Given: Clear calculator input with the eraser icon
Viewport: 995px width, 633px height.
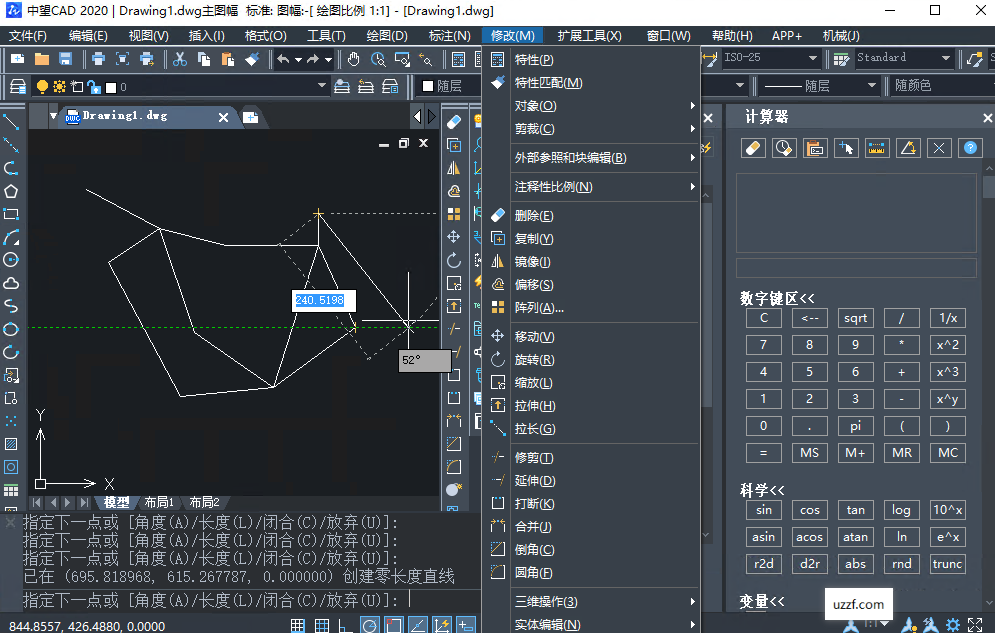Looking at the screenshot, I should coord(753,147).
